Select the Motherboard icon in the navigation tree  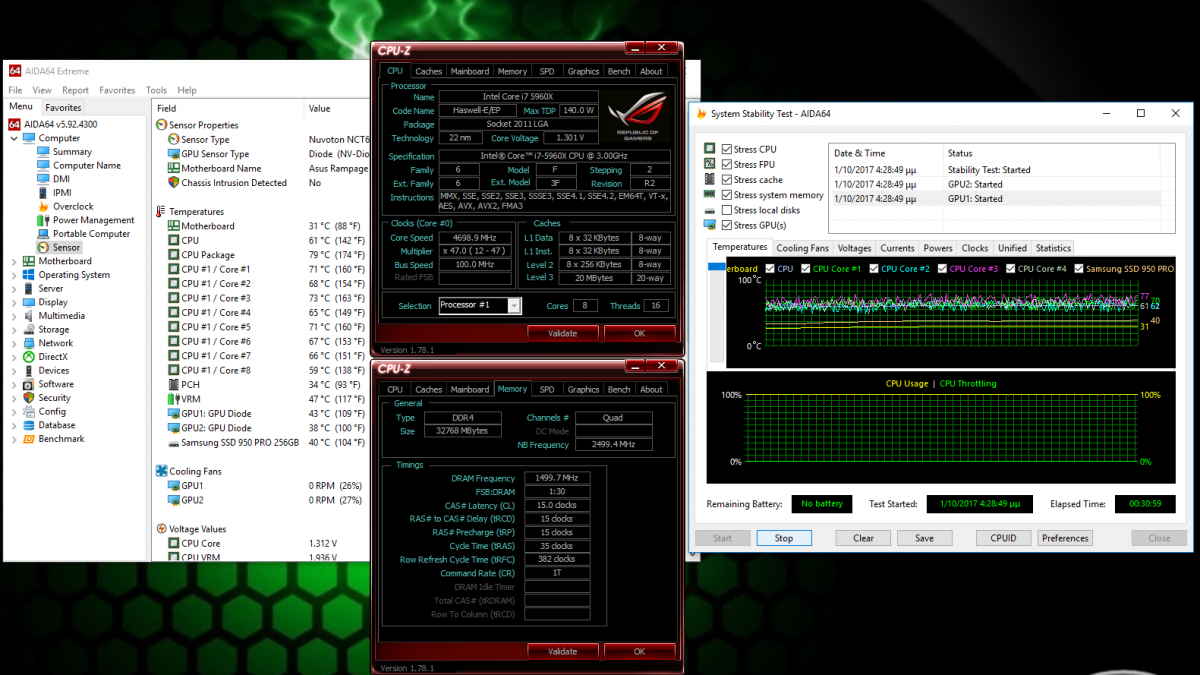29,261
